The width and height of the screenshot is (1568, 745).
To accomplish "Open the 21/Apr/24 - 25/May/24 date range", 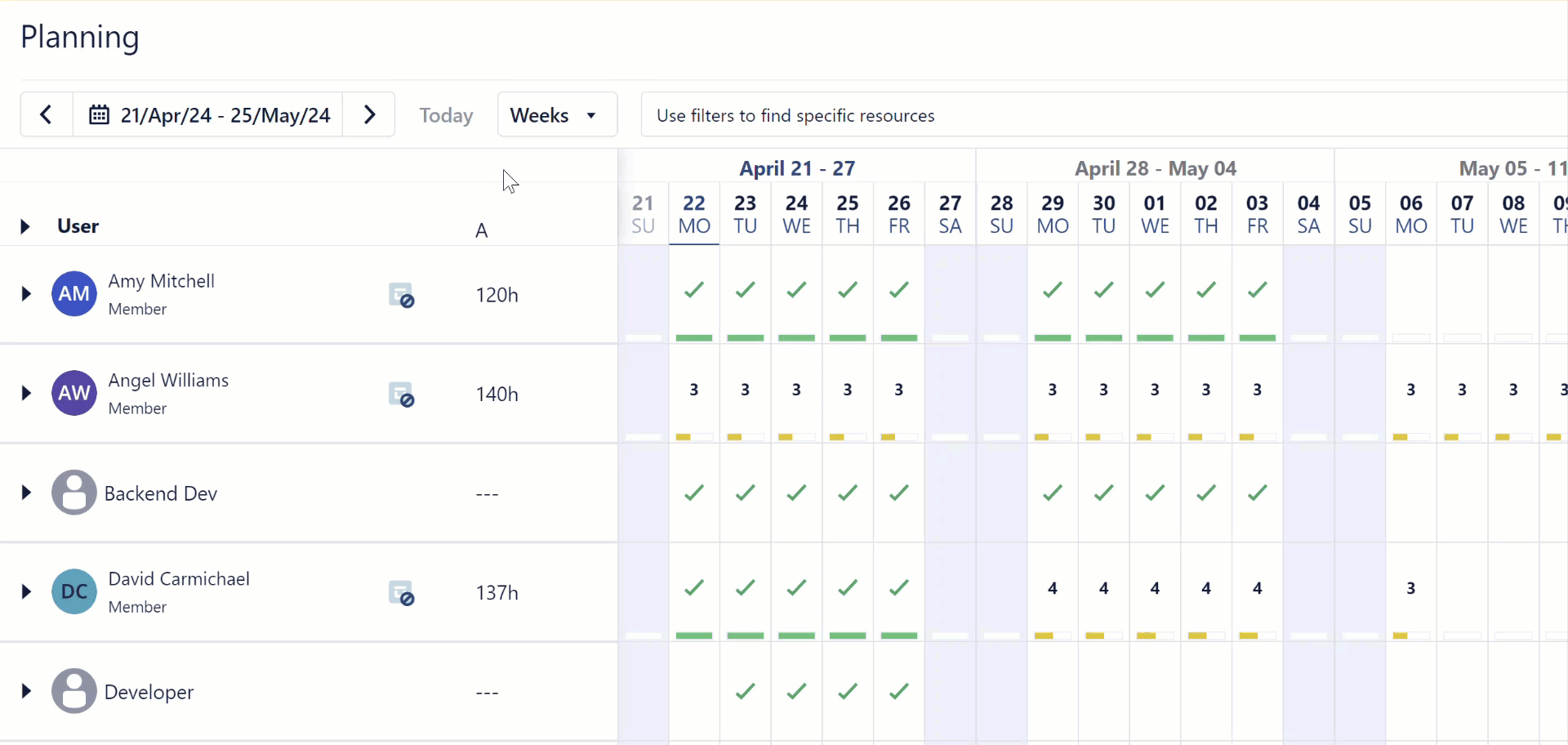I will (x=225, y=114).
